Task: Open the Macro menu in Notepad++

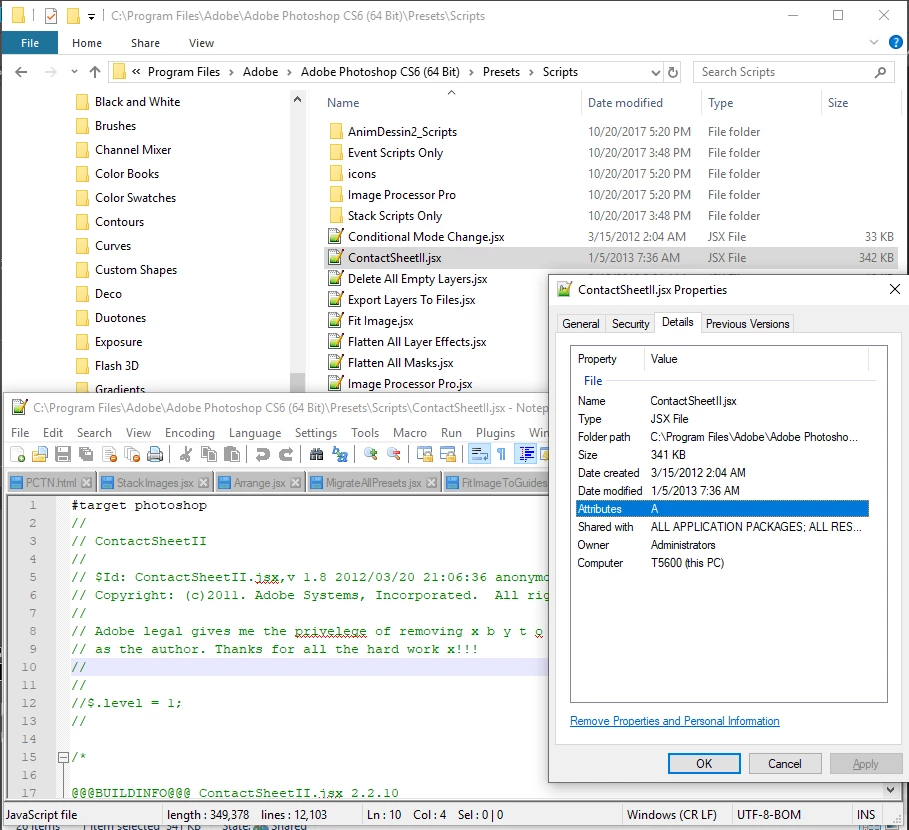Action: [x=410, y=433]
